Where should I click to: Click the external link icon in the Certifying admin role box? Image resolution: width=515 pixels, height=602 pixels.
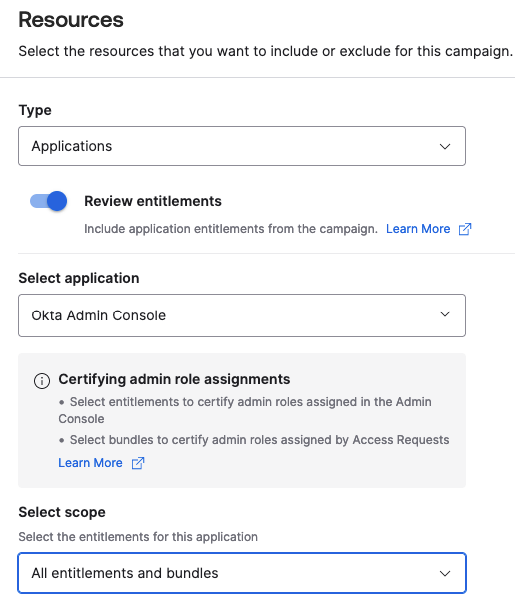138,463
